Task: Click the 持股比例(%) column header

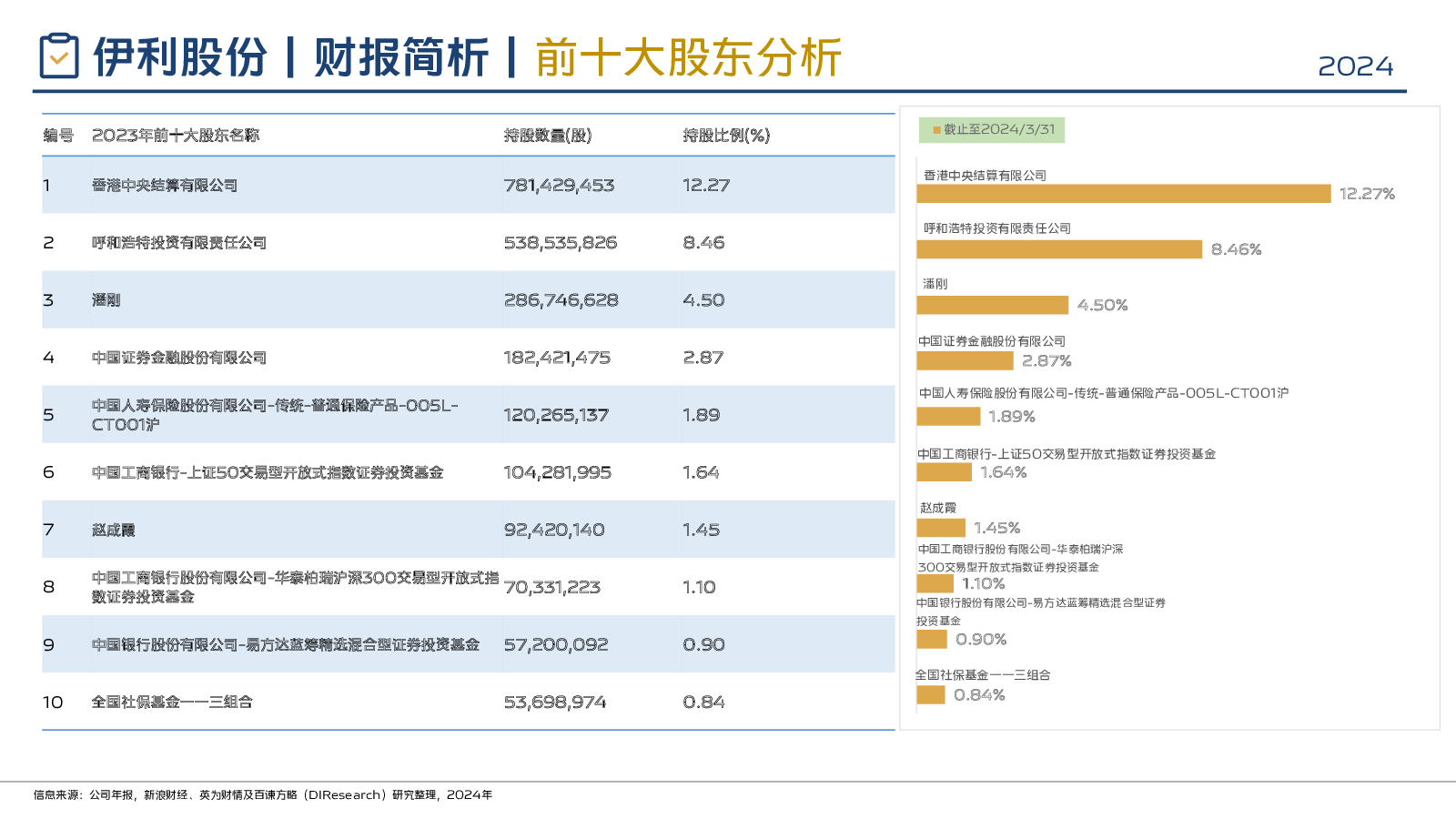Action: pos(726,136)
